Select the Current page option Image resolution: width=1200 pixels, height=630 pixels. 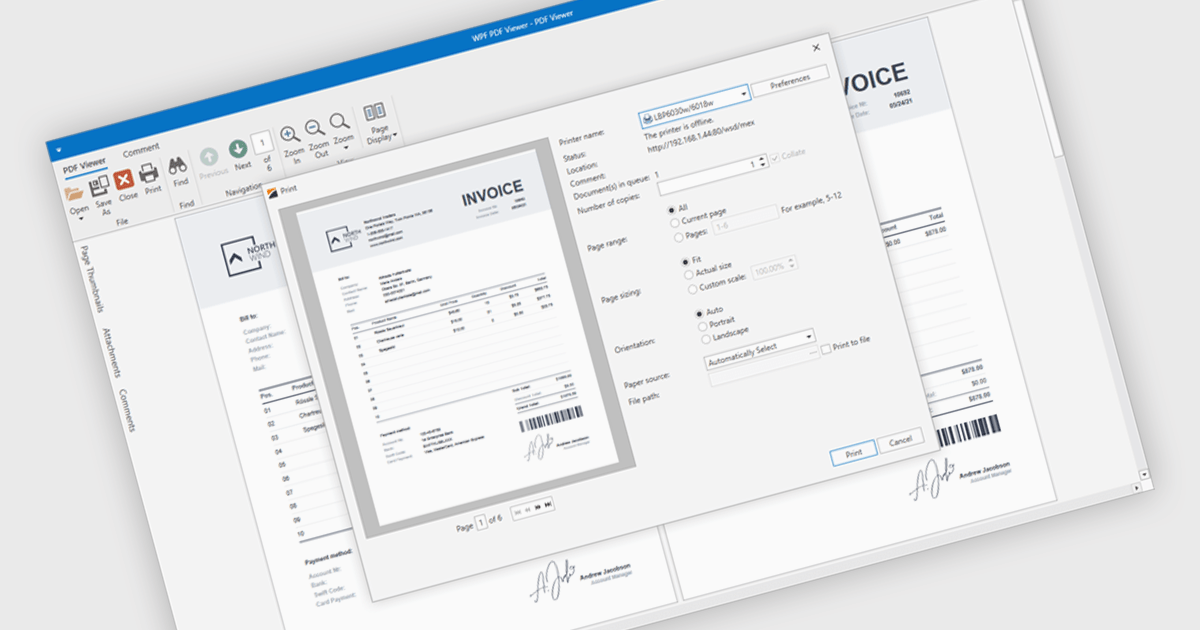673,224
